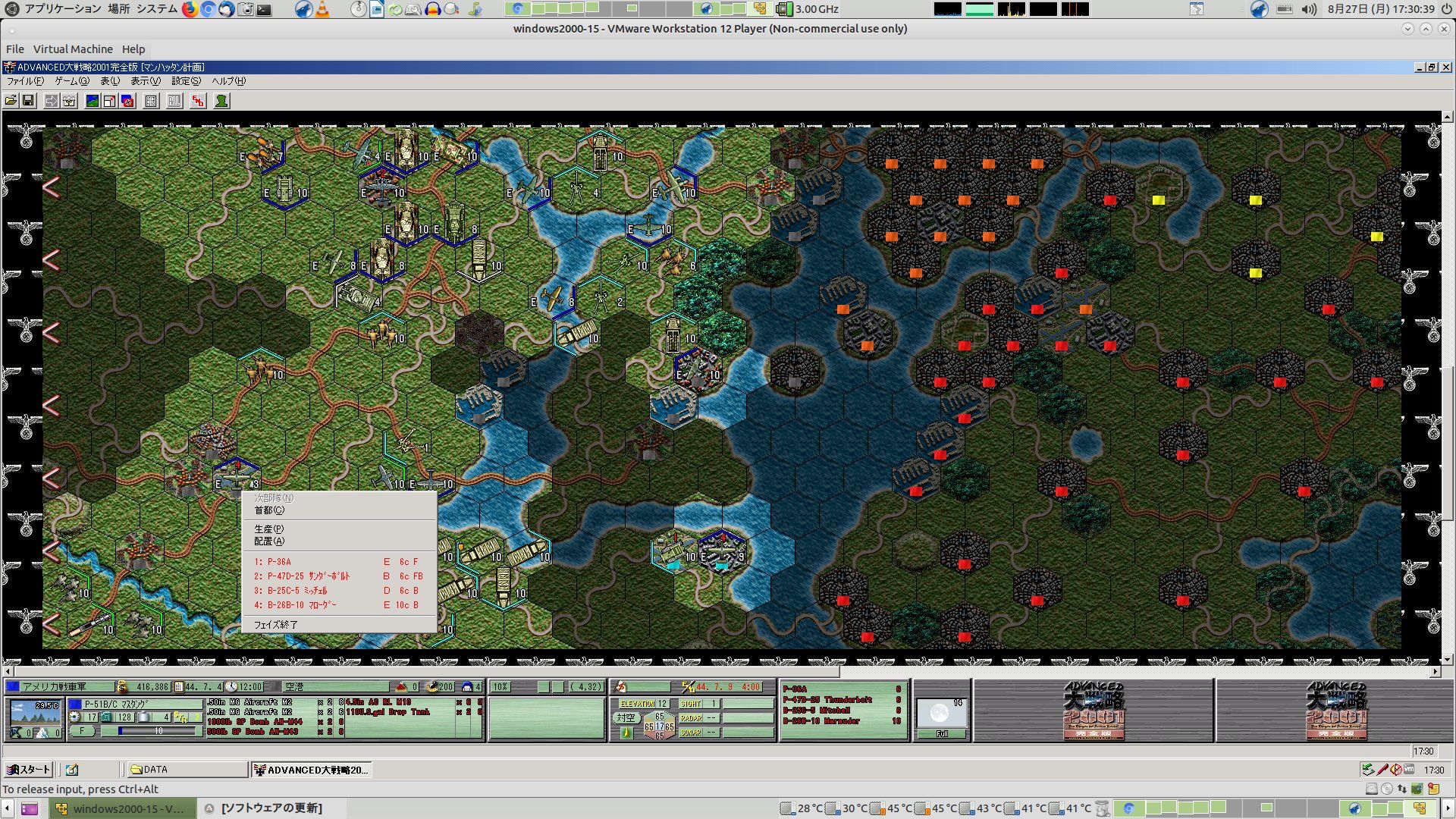Click the Firefox launcher icon in top panel
1456x819 pixels.
[190, 9]
